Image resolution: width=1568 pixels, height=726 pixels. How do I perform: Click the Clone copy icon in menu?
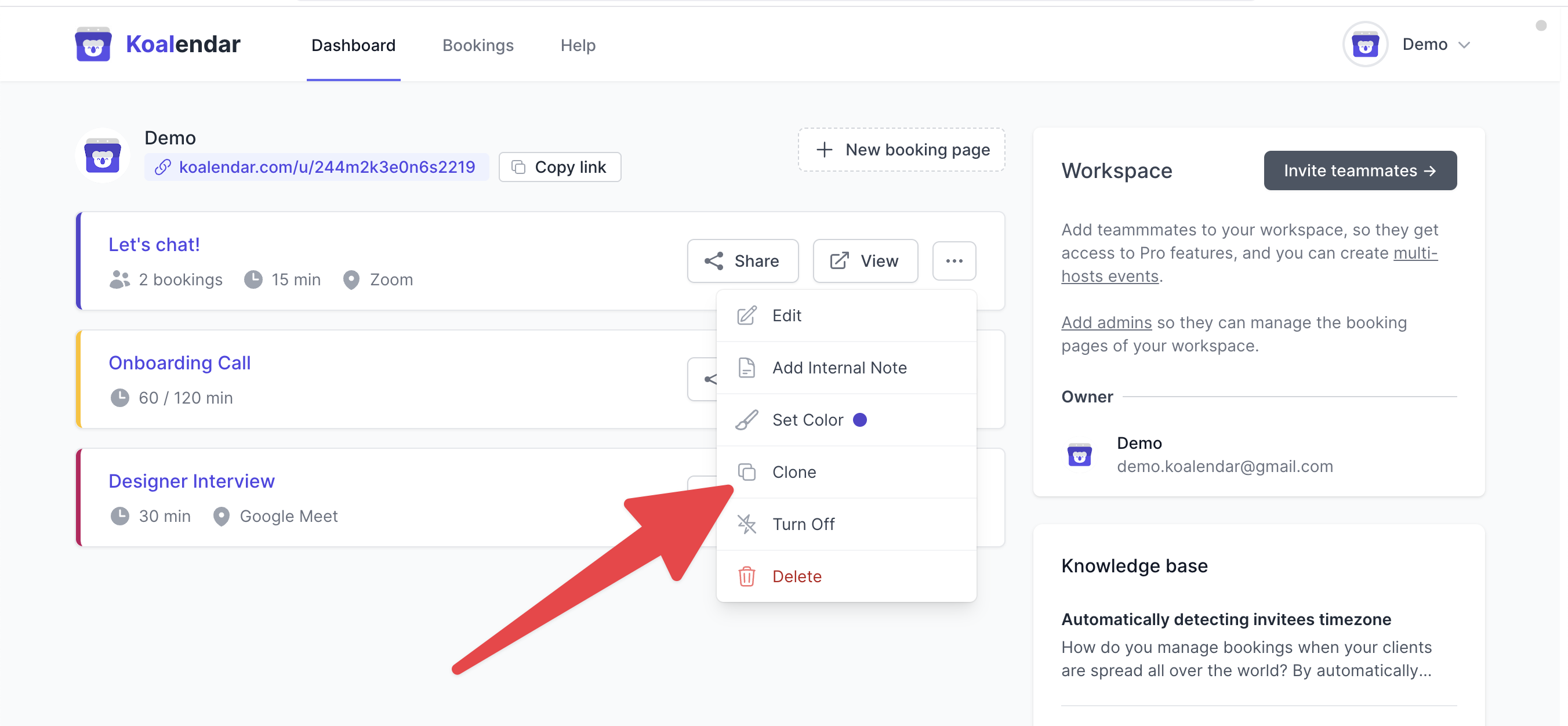click(x=746, y=472)
